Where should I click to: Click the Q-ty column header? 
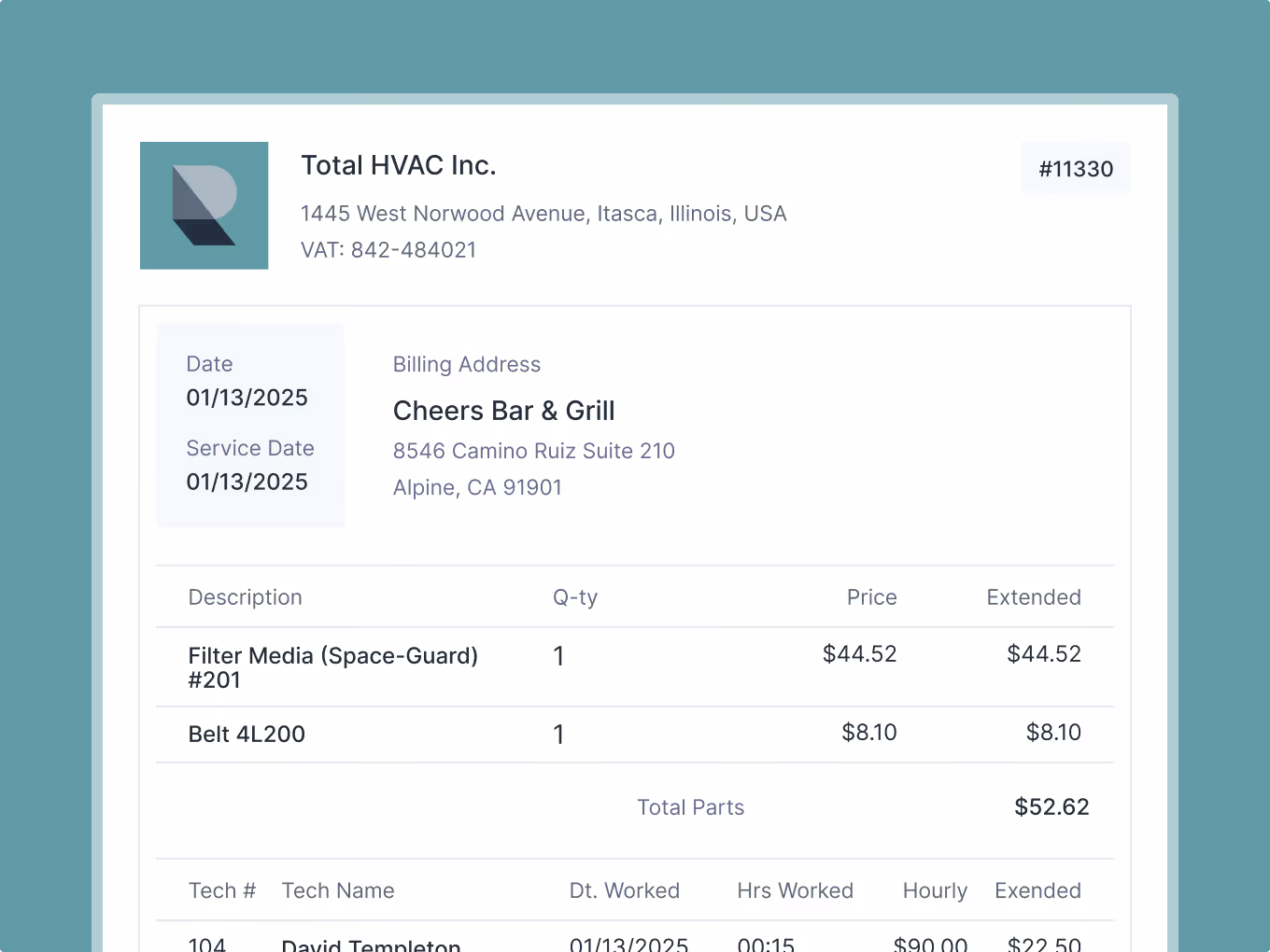pyautogui.click(x=575, y=597)
